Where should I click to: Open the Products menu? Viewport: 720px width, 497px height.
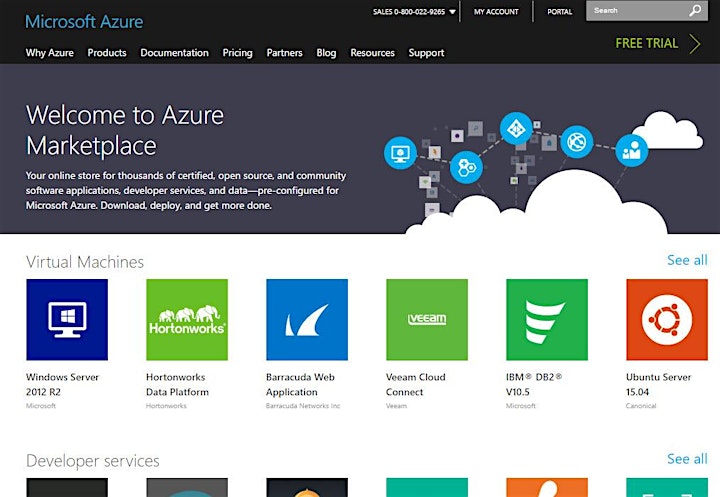[107, 53]
